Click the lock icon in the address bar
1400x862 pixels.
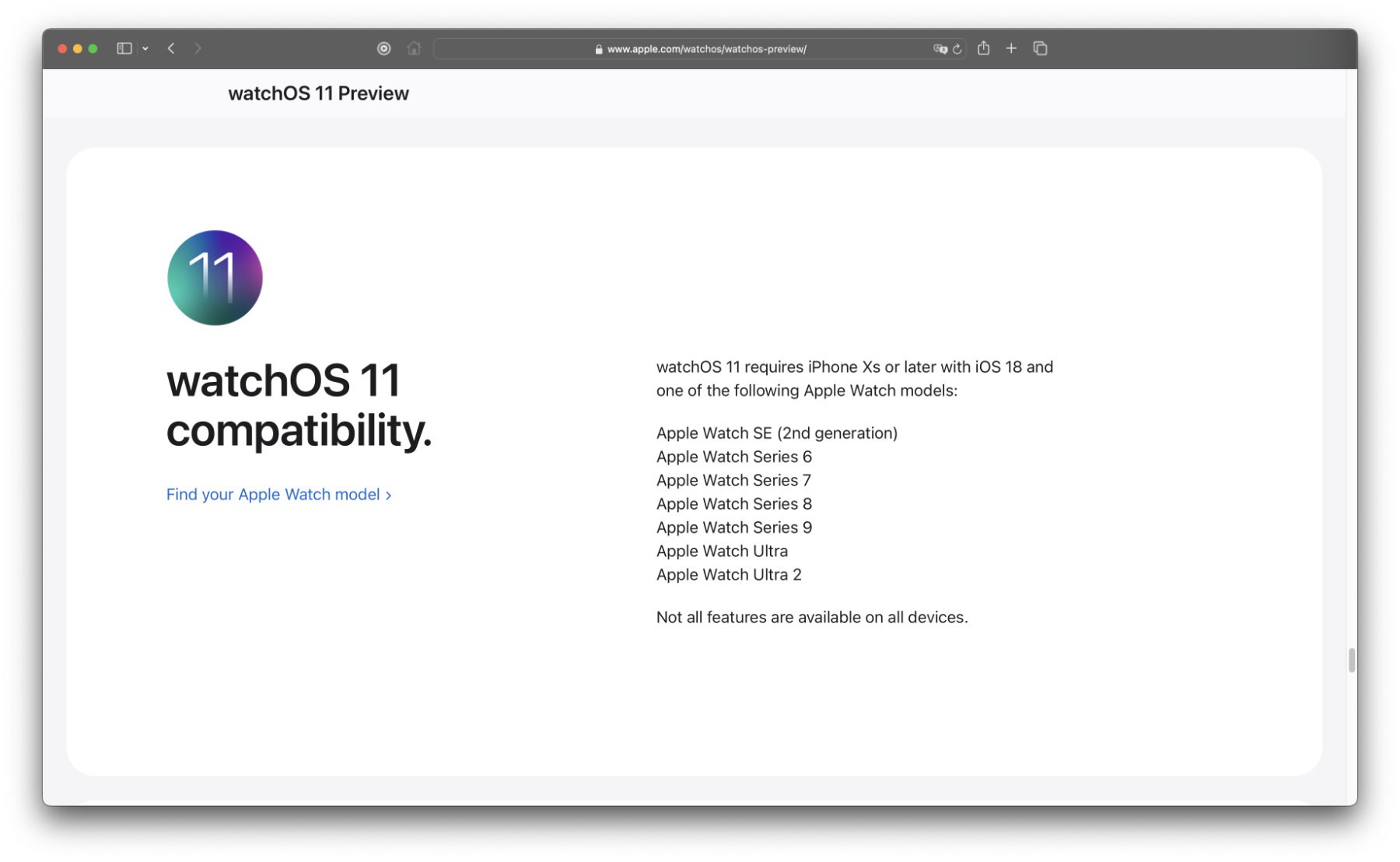pyautogui.click(x=599, y=49)
